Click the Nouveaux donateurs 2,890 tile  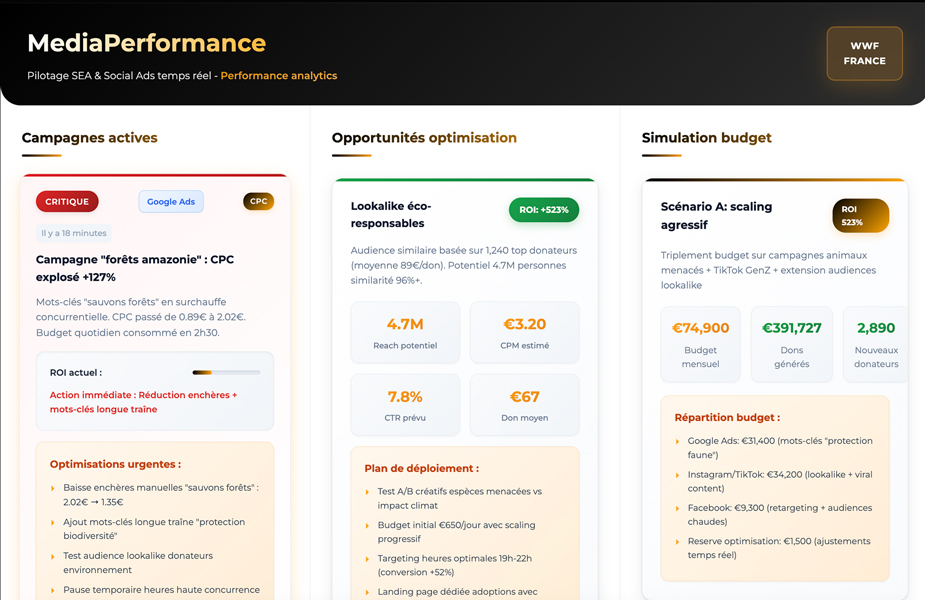point(875,344)
